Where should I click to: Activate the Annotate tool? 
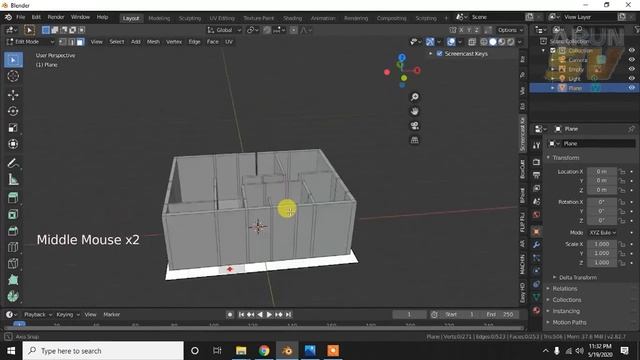(13, 163)
